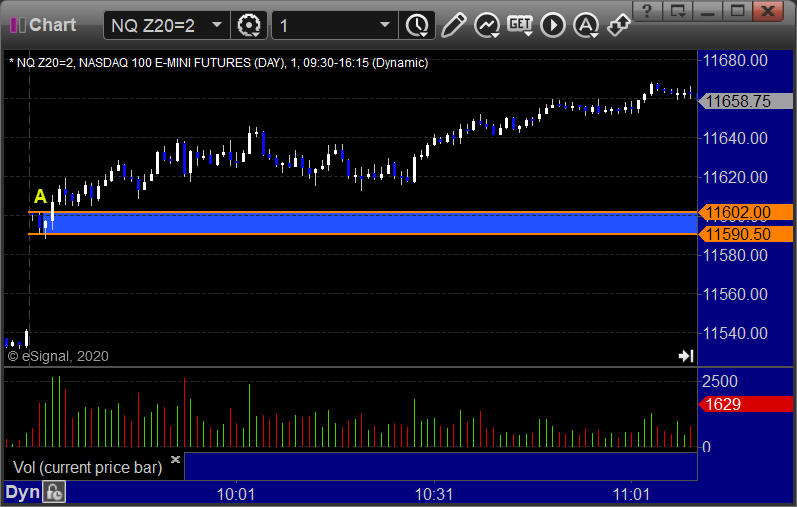Click the 11540.00 price axis label
797x507 pixels.
point(735,334)
